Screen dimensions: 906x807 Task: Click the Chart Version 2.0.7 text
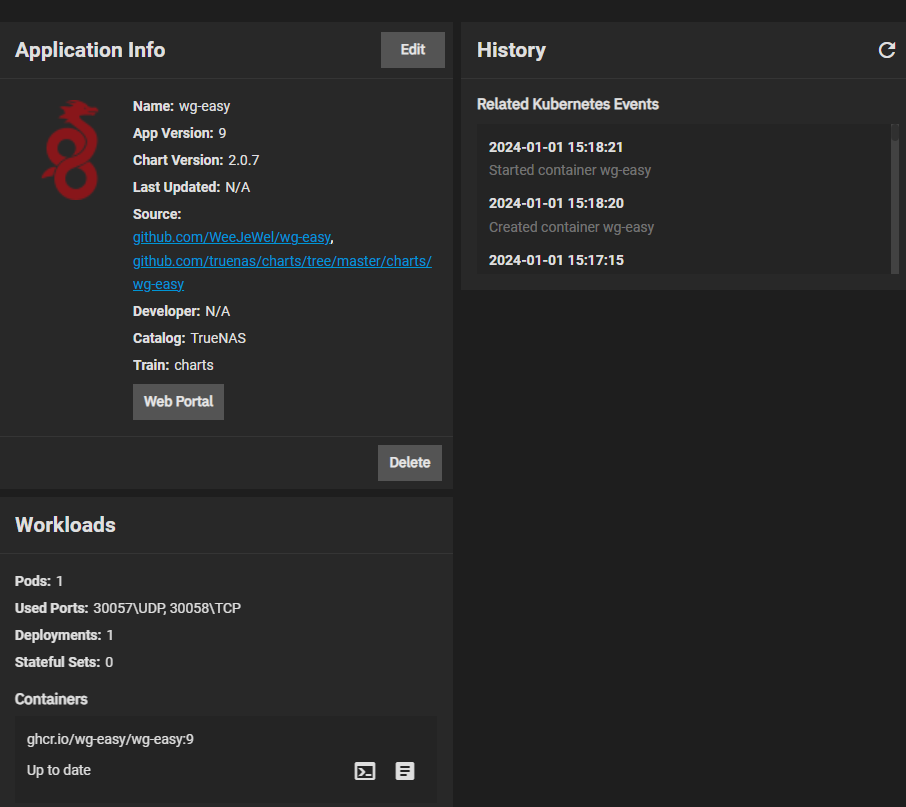(x=244, y=160)
